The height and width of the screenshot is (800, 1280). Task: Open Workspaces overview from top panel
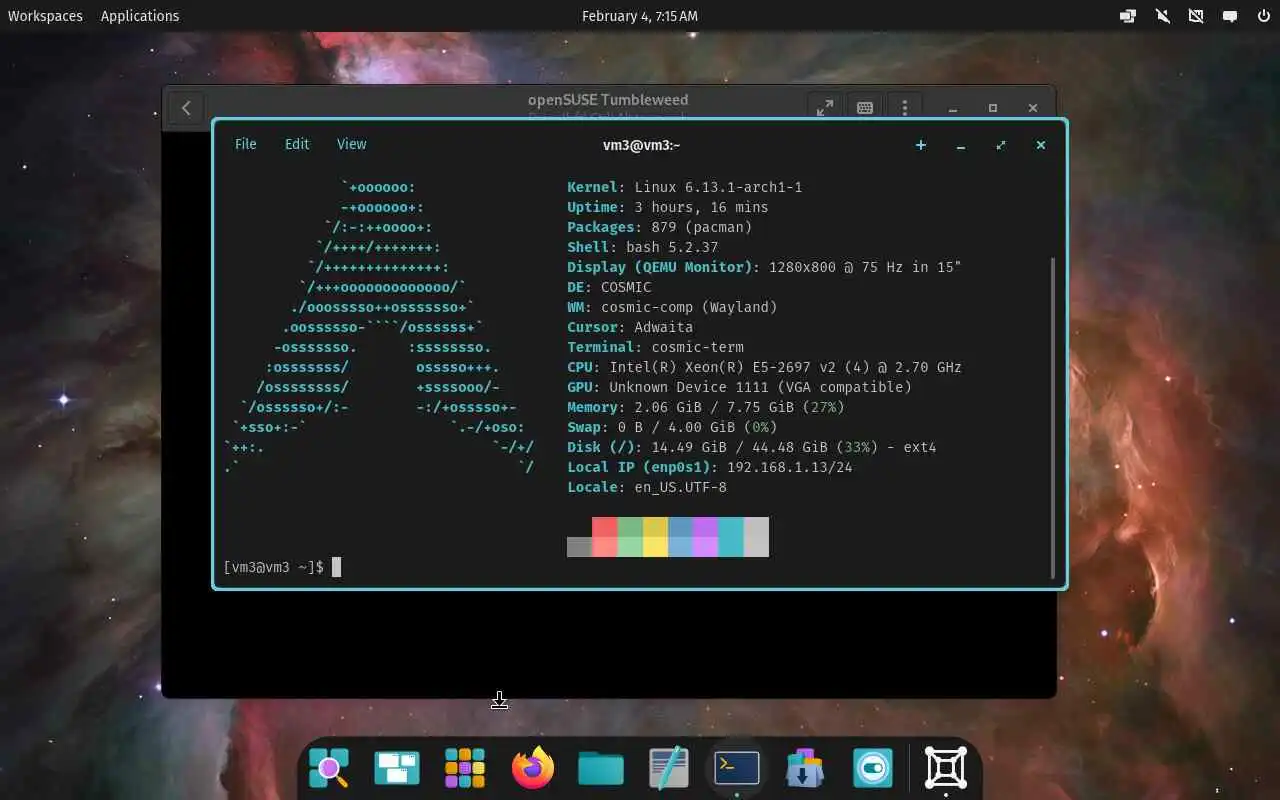[x=45, y=16]
